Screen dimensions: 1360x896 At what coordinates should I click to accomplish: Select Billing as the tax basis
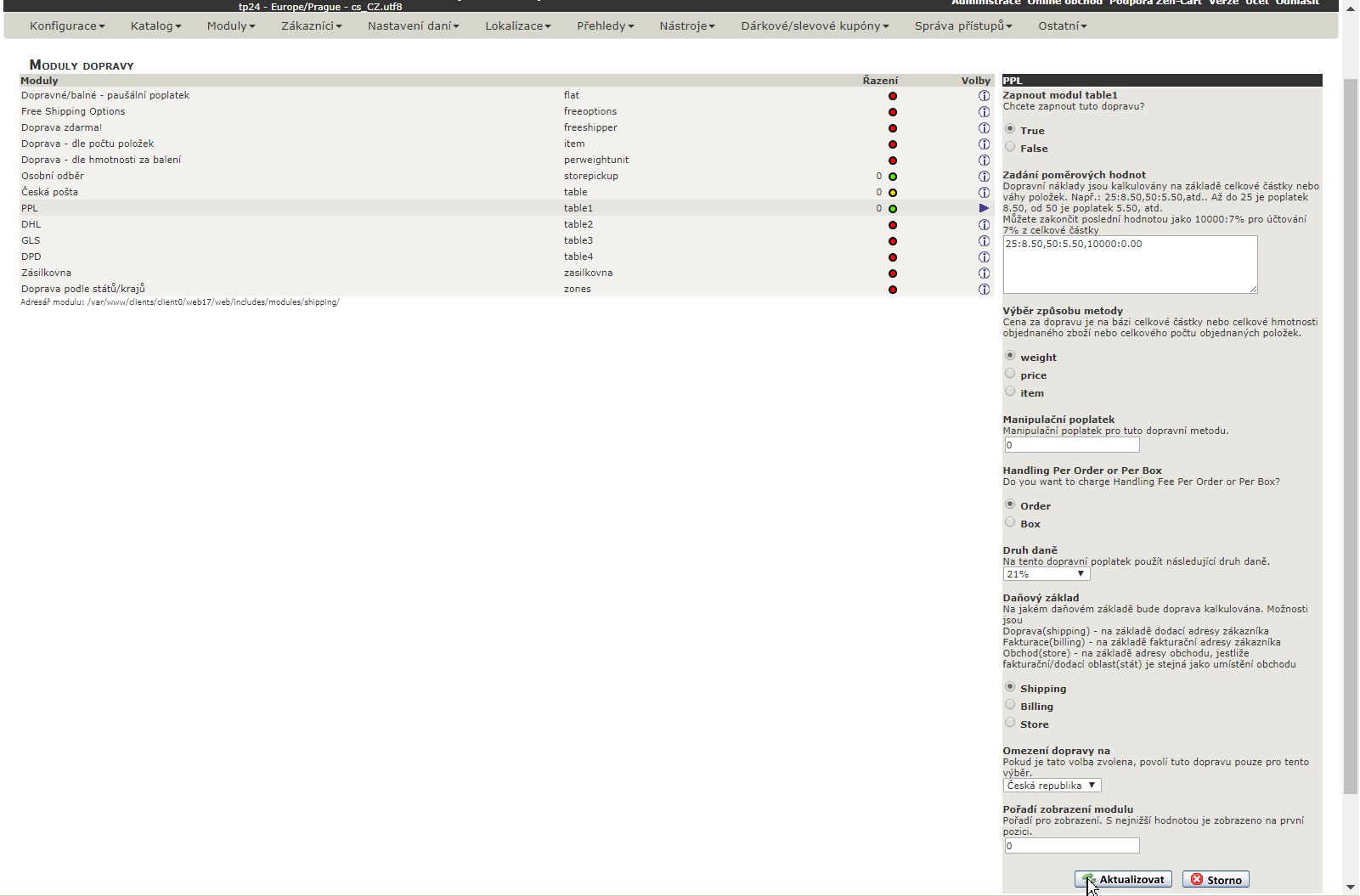coord(1010,705)
